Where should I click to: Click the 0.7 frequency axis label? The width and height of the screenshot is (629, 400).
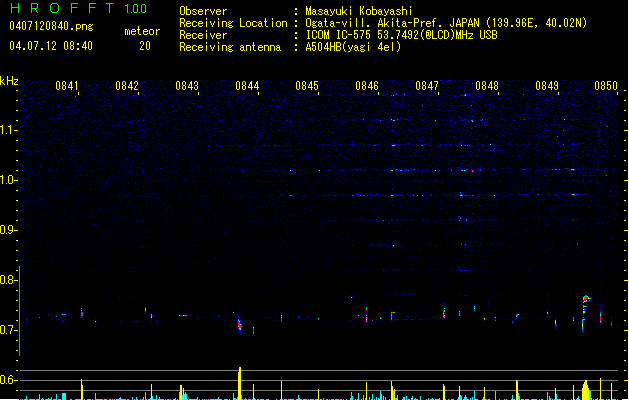[8, 330]
